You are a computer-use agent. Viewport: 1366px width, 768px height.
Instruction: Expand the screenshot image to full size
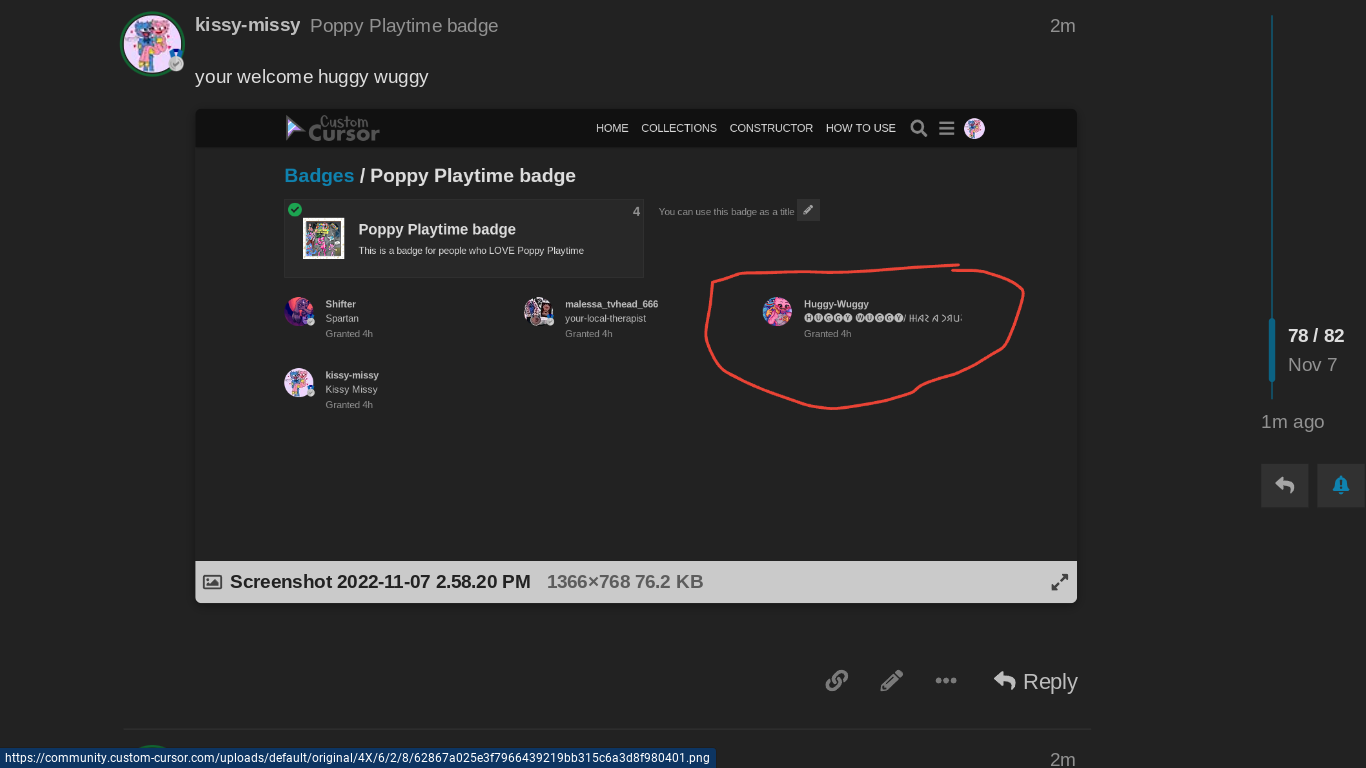tap(1060, 582)
